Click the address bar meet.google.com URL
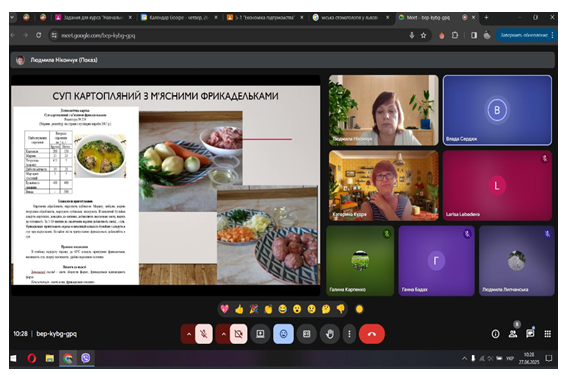Viewport: 565px width, 375px height. pyautogui.click(x=98, y=35)
